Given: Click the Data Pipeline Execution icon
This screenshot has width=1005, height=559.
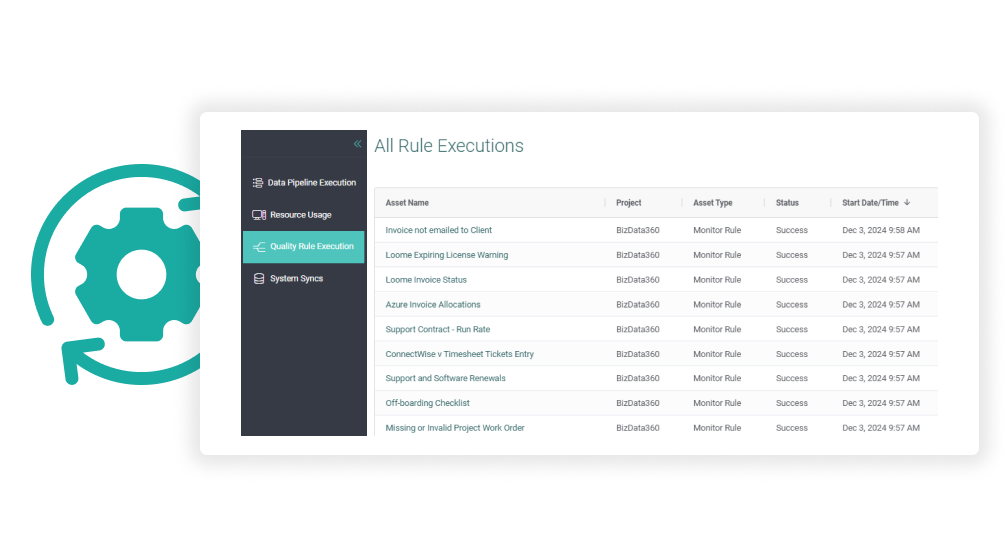Looking at the screenshot, I should click(258, 183).
